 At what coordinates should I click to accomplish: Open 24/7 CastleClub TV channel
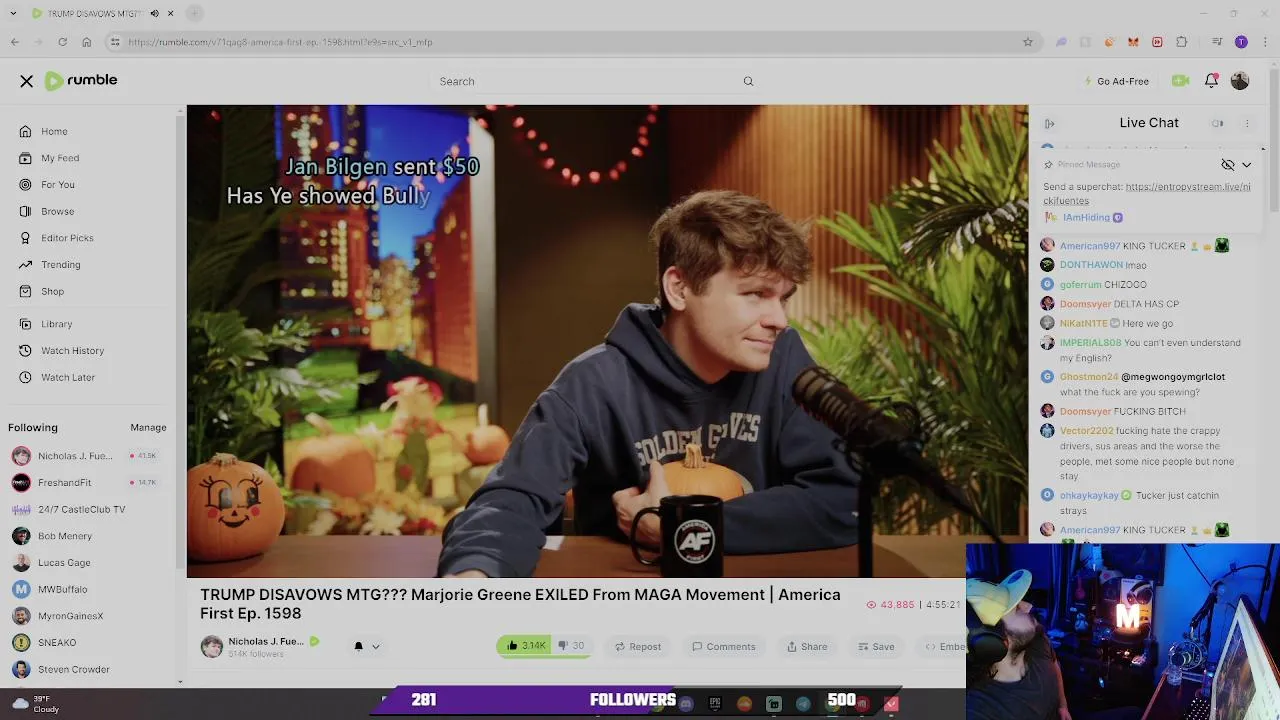(x=81, y=509)
